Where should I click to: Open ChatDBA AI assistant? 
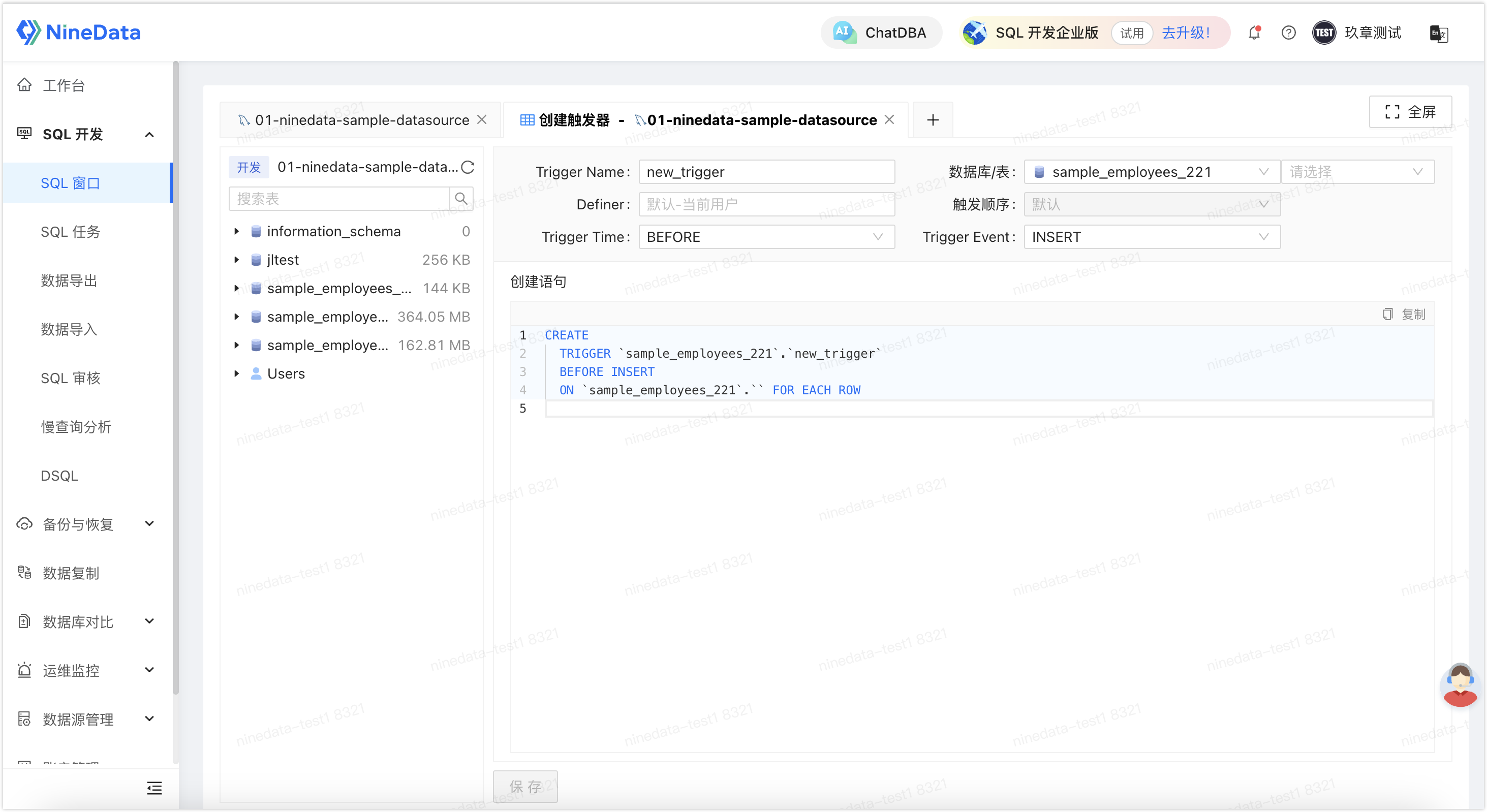click(x=881, y=33)
